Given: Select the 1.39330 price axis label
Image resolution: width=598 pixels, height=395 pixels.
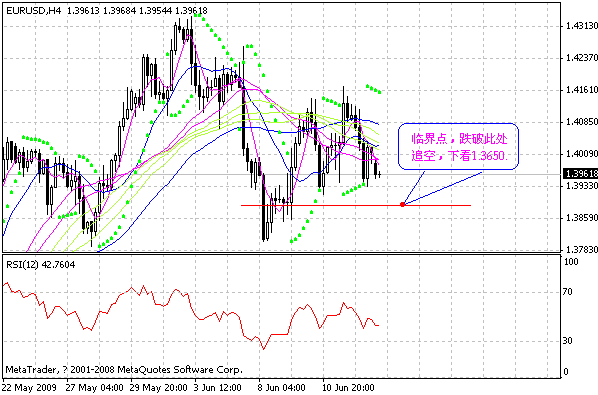Looking at the screenshot, I should [x=582, y=186].
